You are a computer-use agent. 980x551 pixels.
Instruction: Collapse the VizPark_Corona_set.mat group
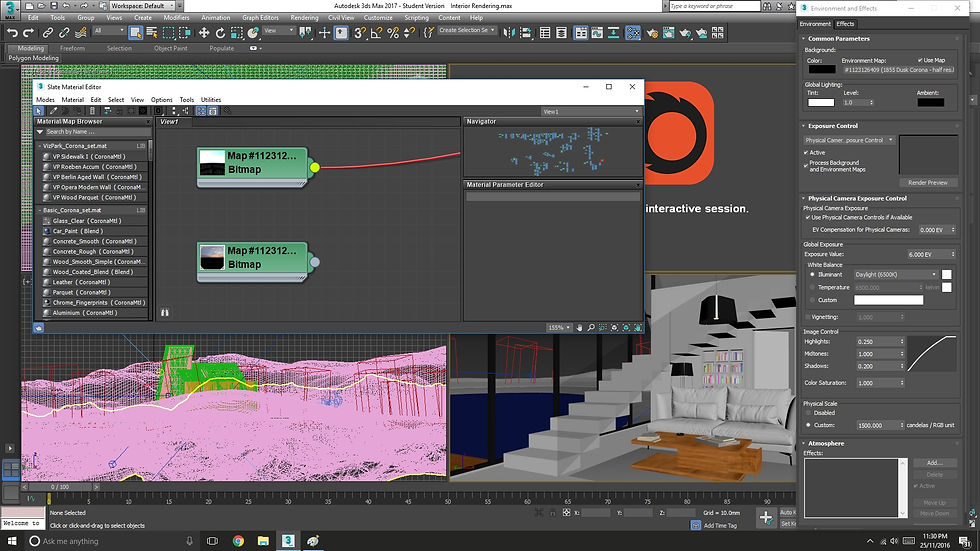[40, 146]
